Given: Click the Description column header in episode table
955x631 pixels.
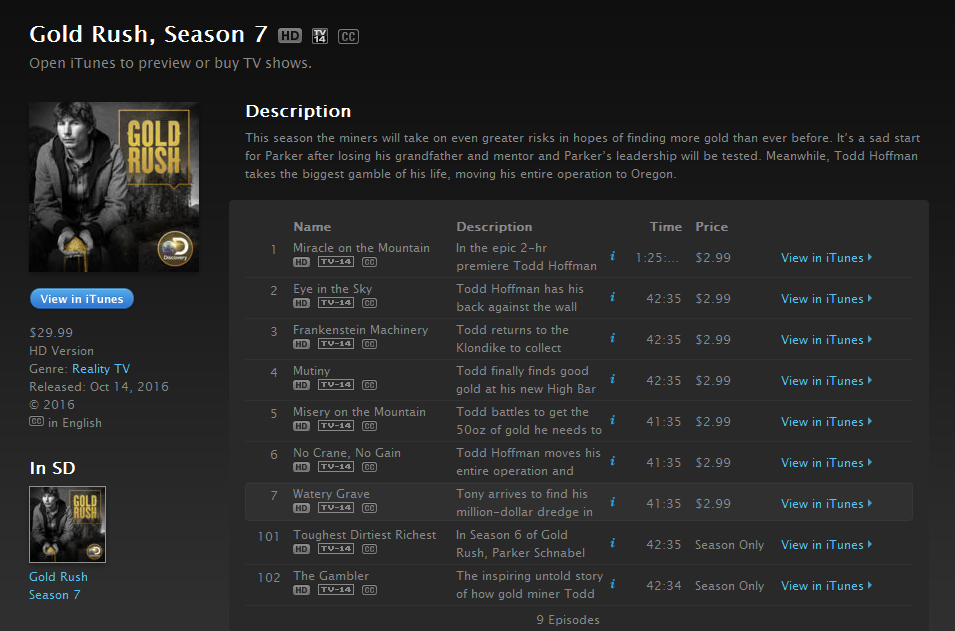Looking at the screenshot, I should (x=494, y=227).
